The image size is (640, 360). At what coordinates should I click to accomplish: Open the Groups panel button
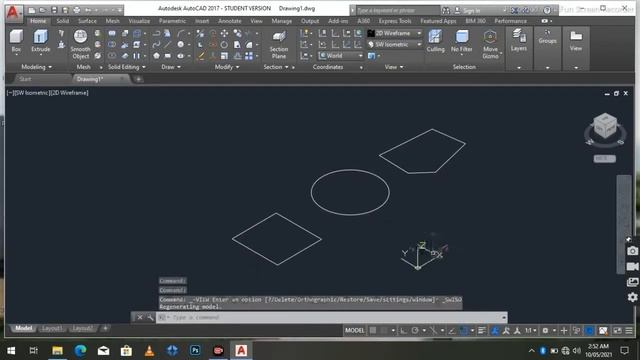547,37
